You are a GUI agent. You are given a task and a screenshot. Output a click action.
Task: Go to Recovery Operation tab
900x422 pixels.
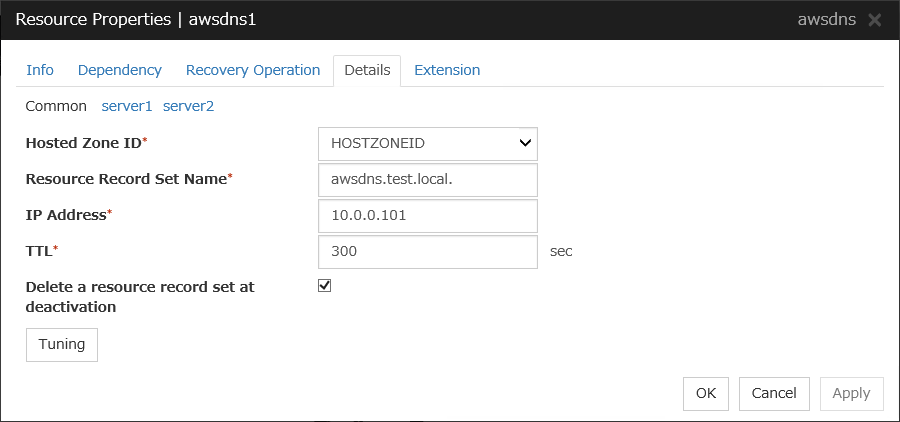click(x=253, y=70)
